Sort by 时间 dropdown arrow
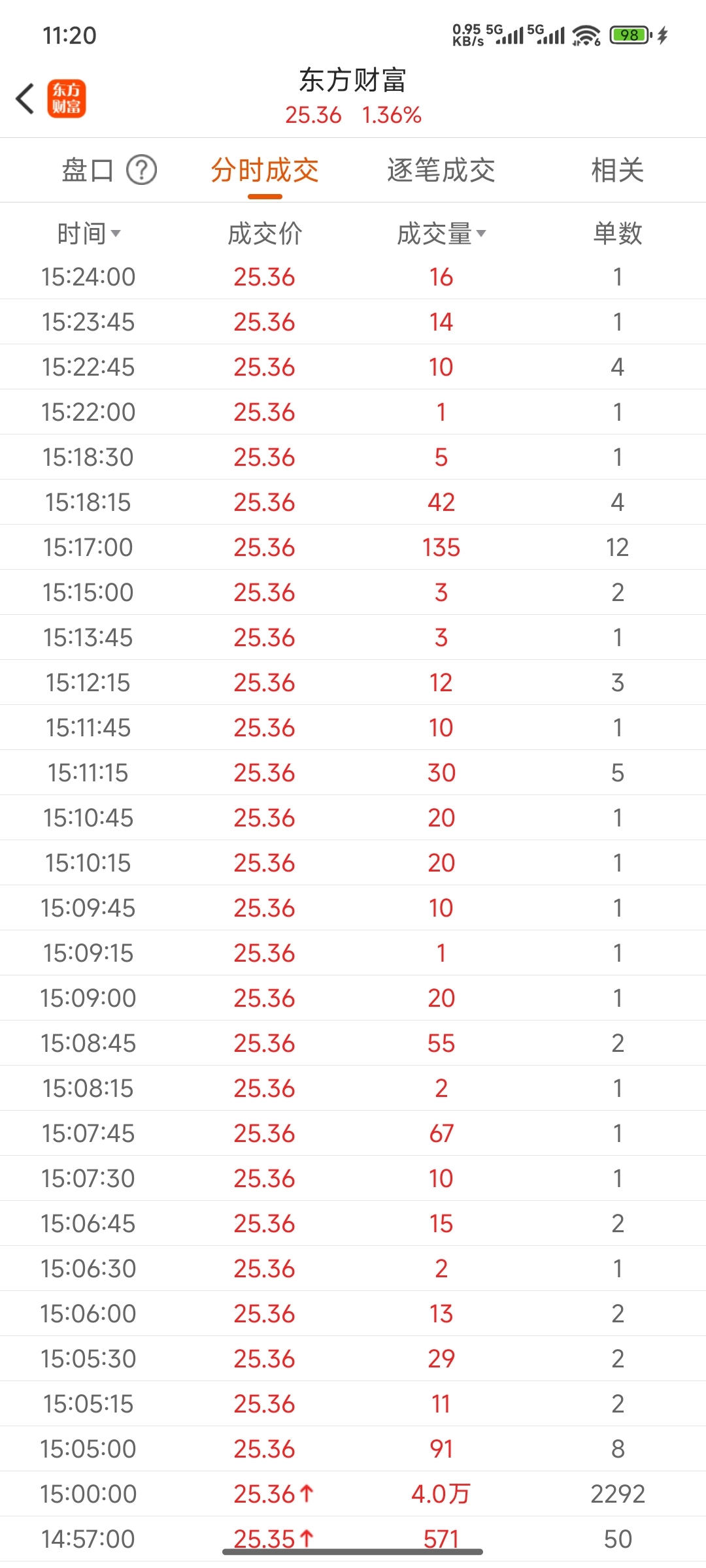This screenshot has height=1568, width=706. pos(116,233)
